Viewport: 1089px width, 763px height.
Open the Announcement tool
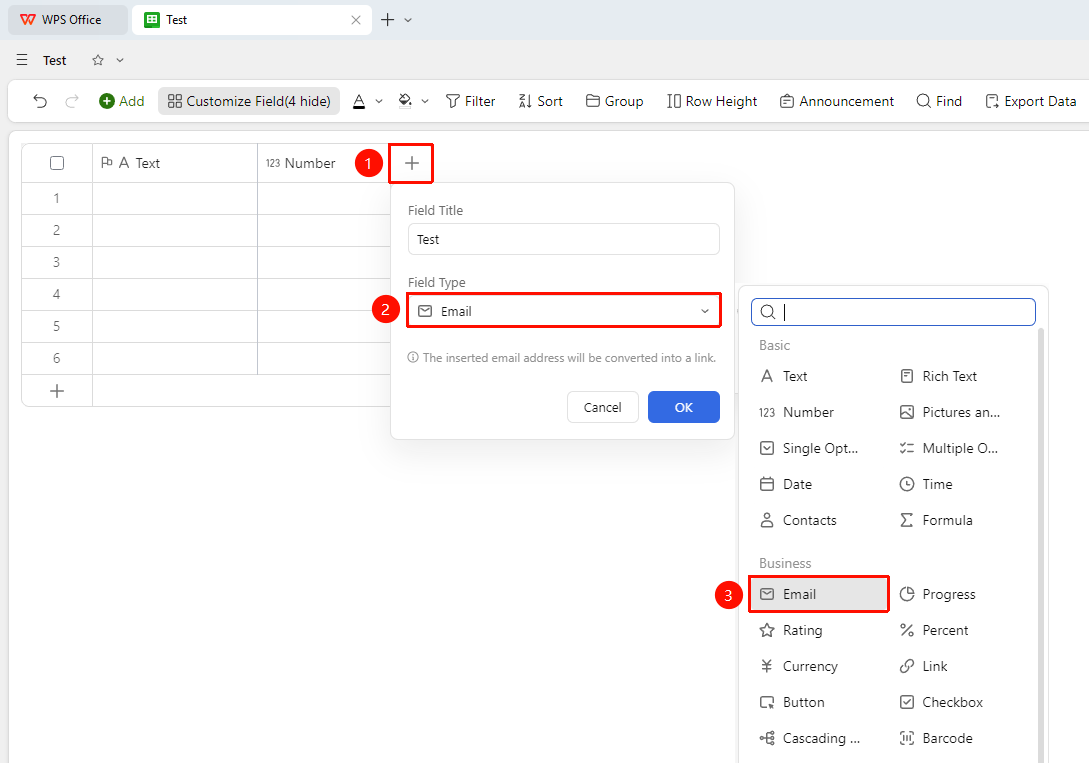pyautogui.click(x=837, y=101)
